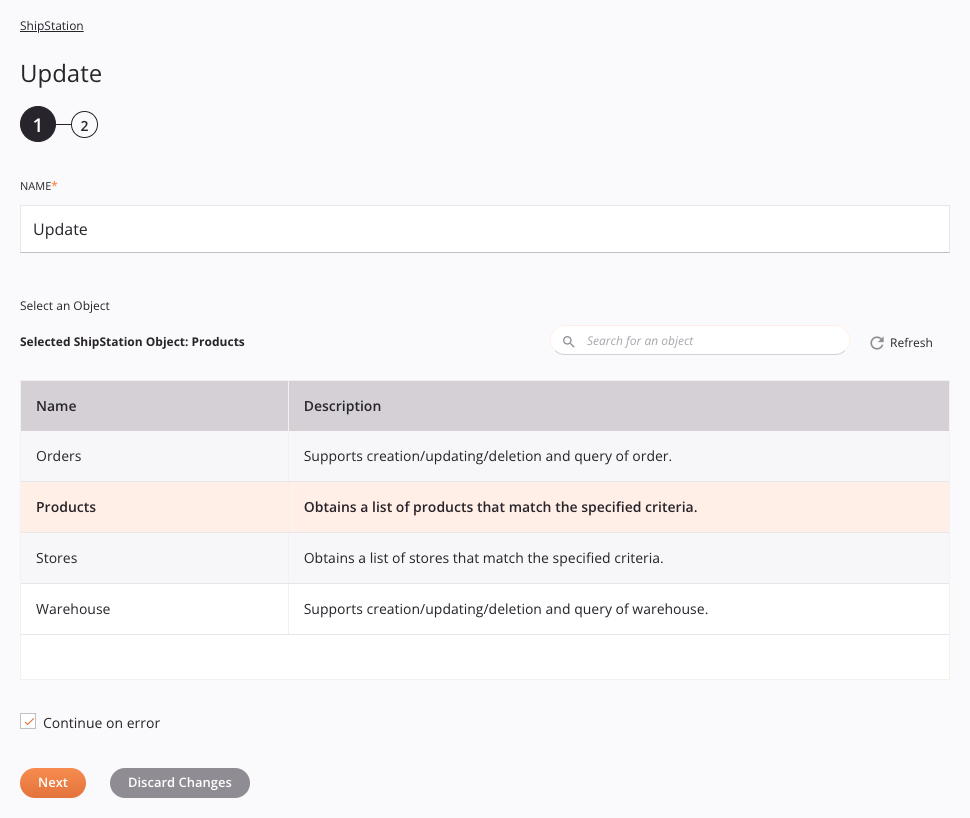This screenshot has height=818, width=970.
Task: Click the magnifier search icon
Action: tap(568, 342)
